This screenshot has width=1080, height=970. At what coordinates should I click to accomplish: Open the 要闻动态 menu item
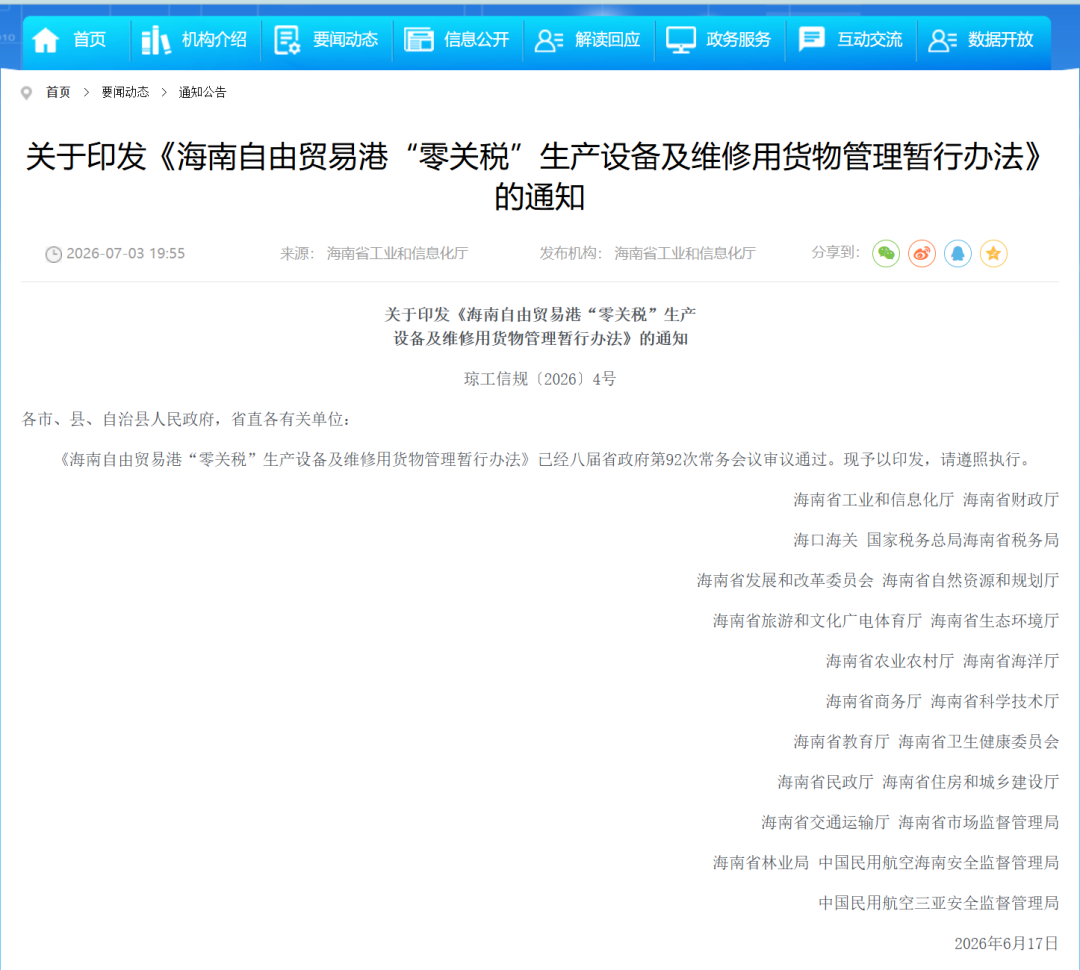pyautogui.click(x=345, y=39)
